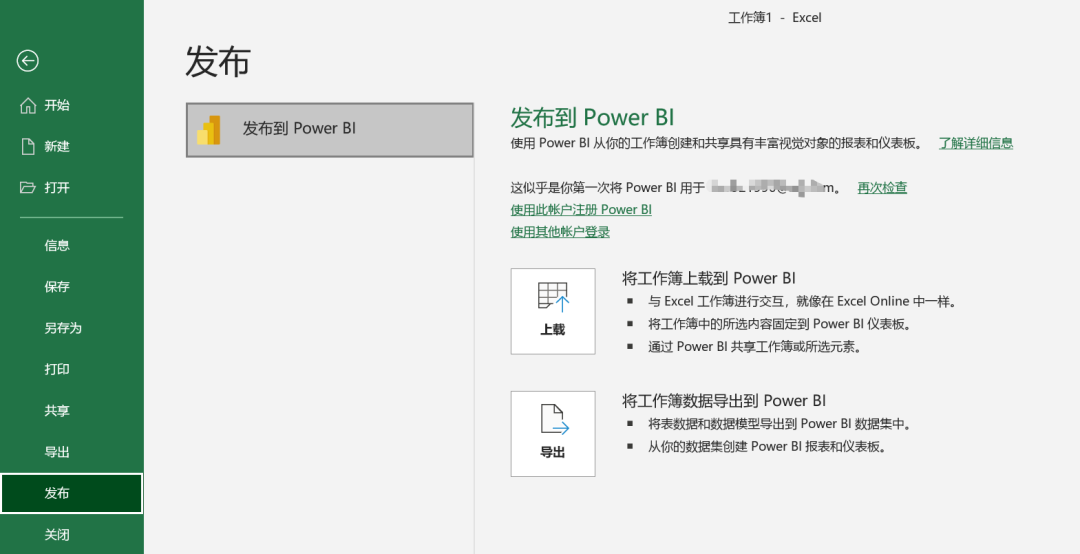
Task: Choose the 新建 label in sidebar
Action: pyautogui.click(x=57, y=146)
